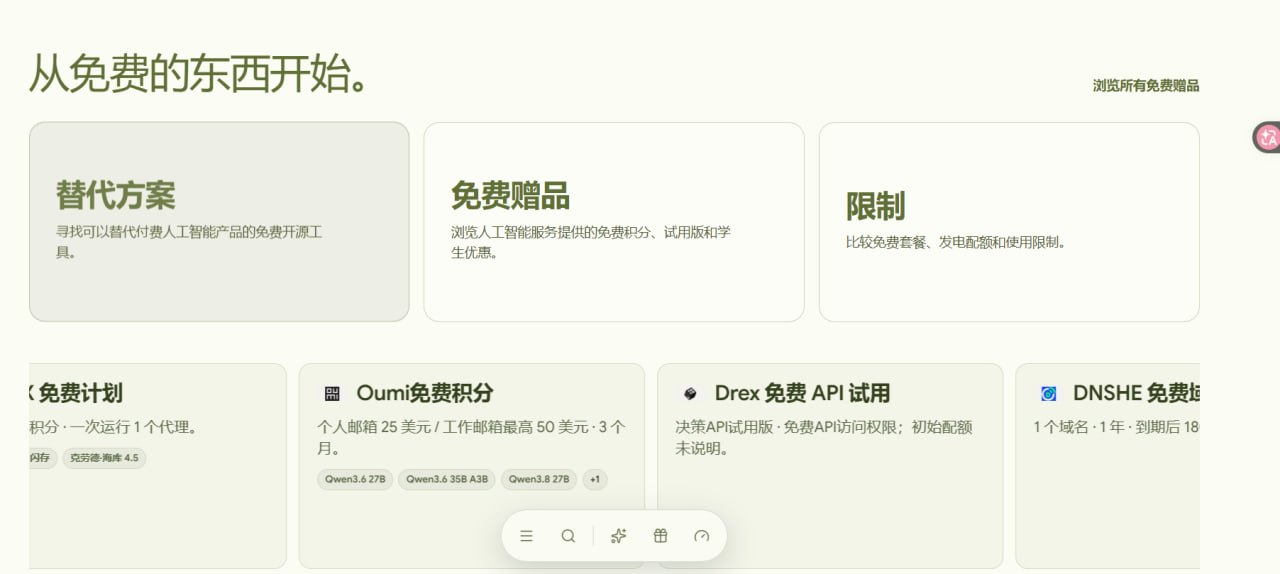This screenshot has width=1280, height=574.
Task: Open the 免费赠品 card
Action: tap(614, 222)
